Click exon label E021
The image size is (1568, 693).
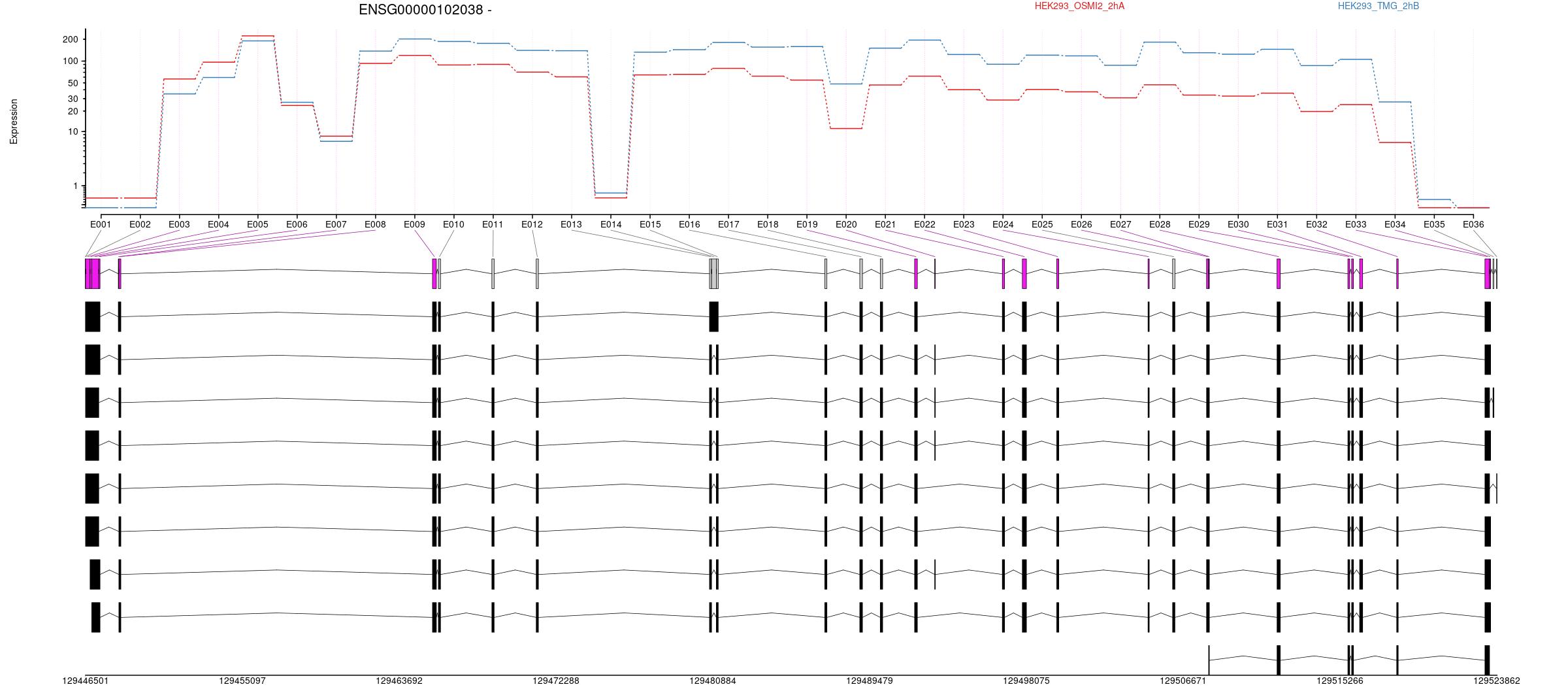(885, 224)
